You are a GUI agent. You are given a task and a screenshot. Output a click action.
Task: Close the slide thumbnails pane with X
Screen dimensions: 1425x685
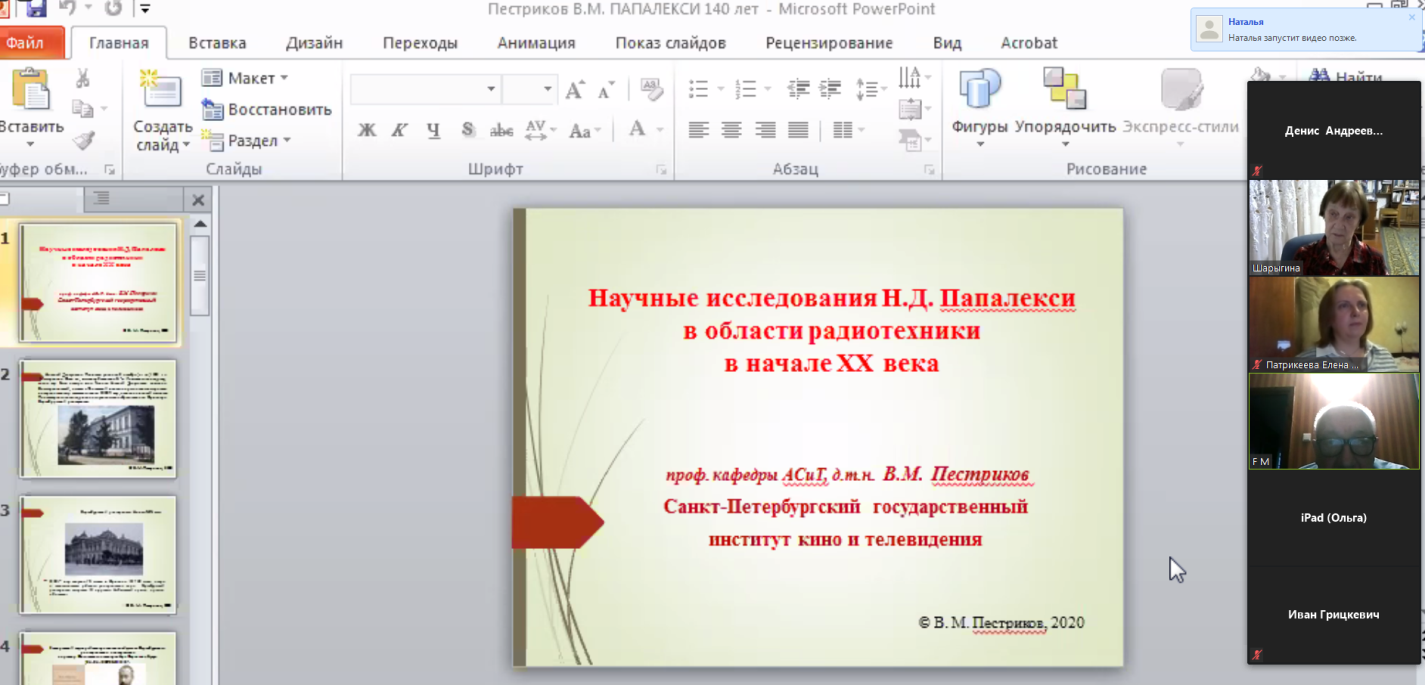click(x=198, y=200)
